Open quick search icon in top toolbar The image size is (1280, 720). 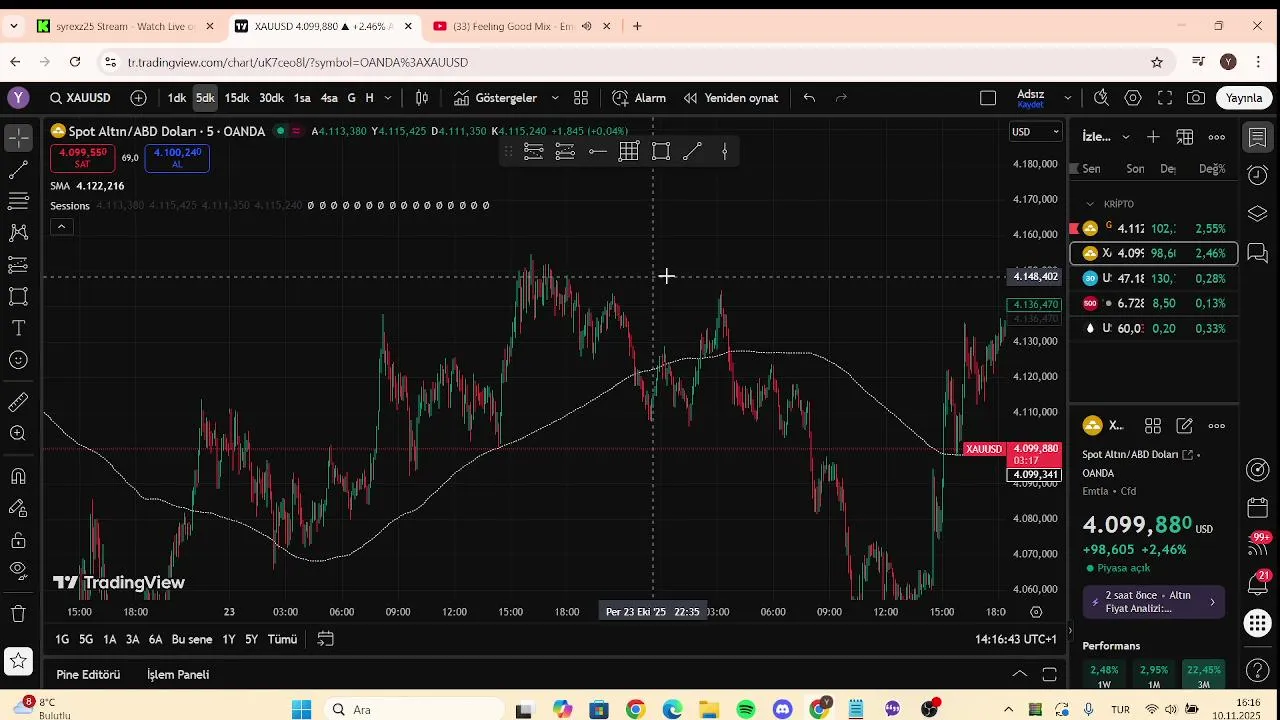coord(1101,98)
